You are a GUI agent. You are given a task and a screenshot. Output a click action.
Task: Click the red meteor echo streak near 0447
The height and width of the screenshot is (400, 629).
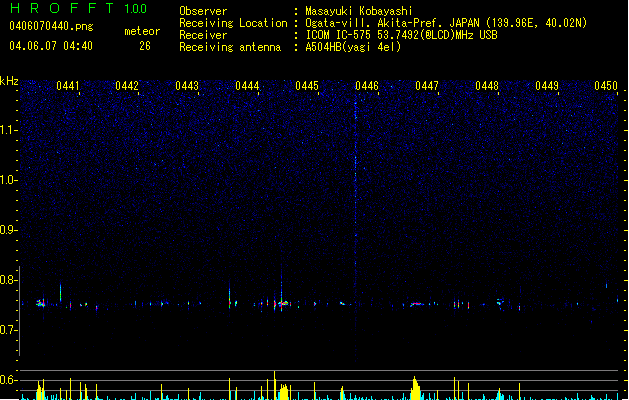[417, 304]
